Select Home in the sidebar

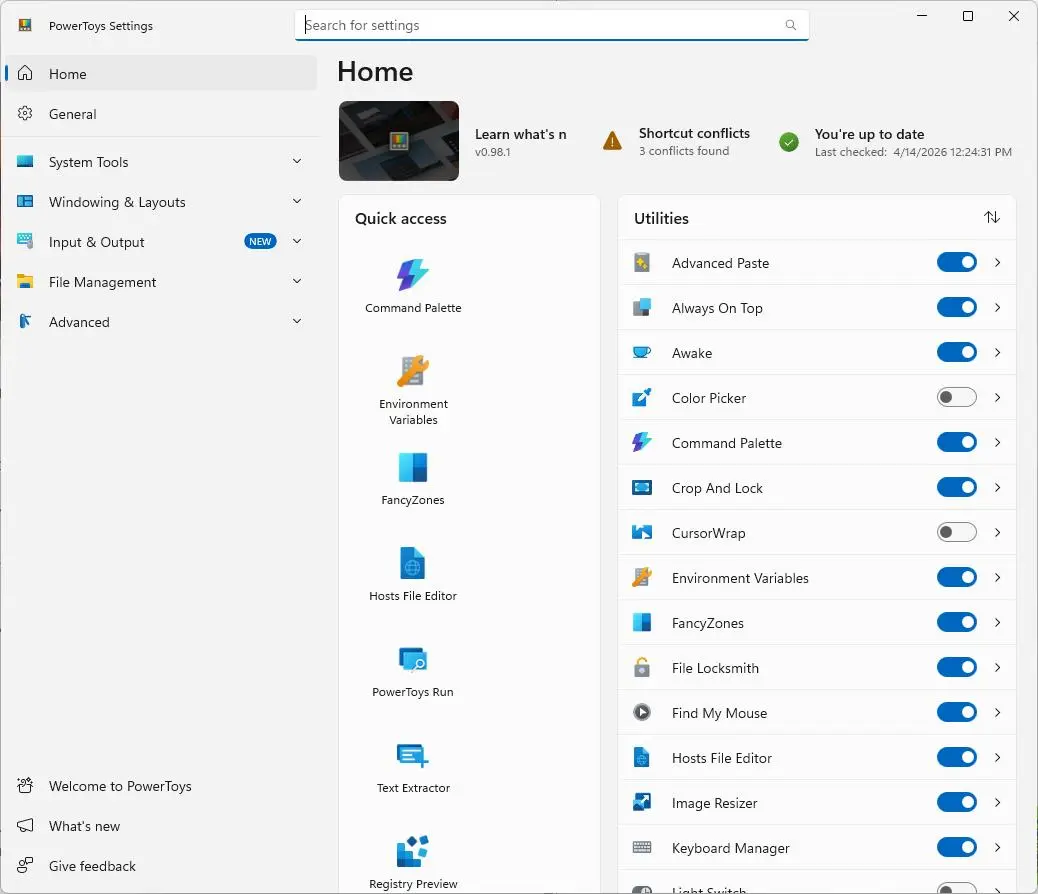tap(160, 74)
